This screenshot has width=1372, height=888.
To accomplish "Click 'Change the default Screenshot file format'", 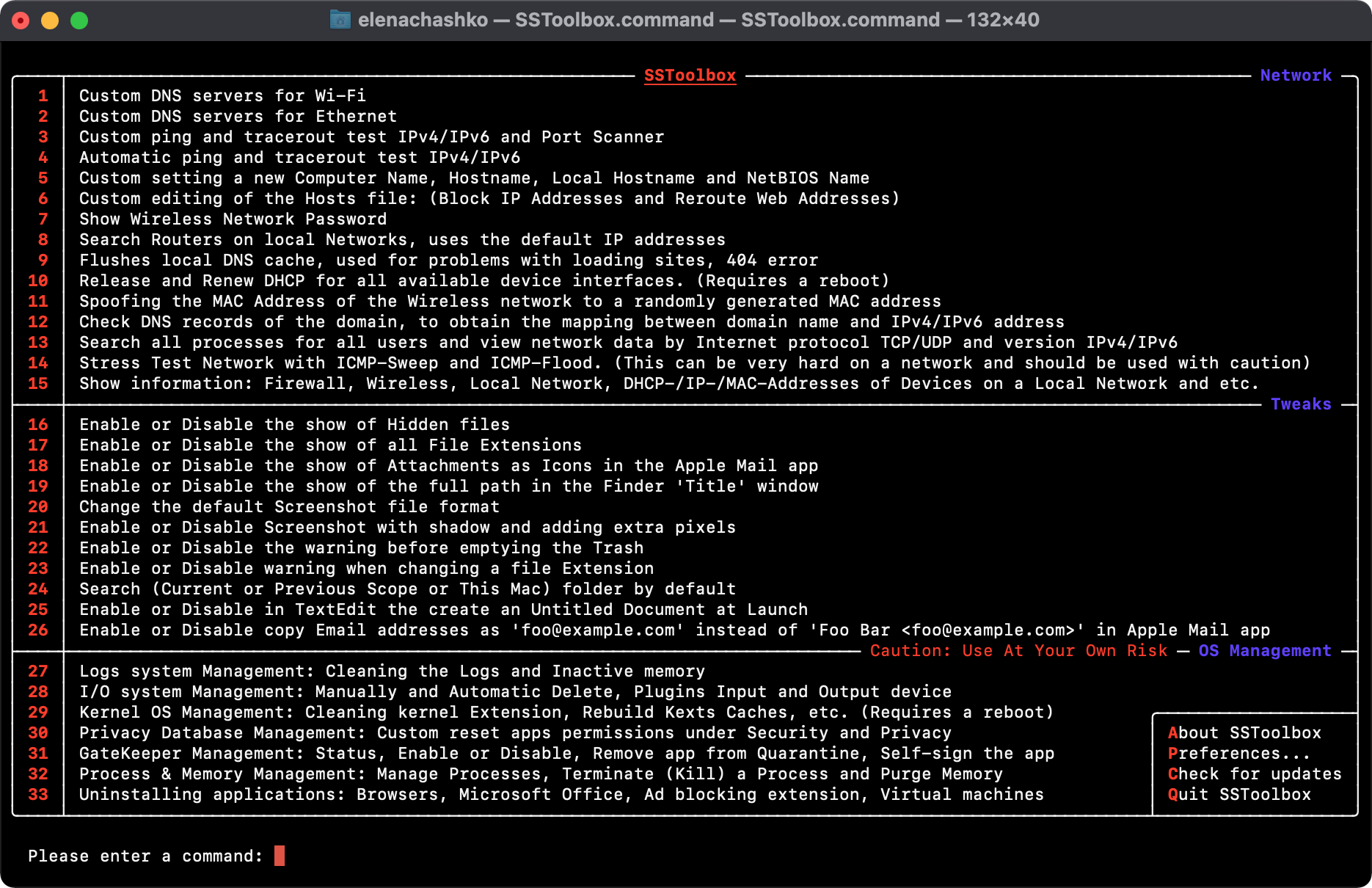I will tap(289, 507).
